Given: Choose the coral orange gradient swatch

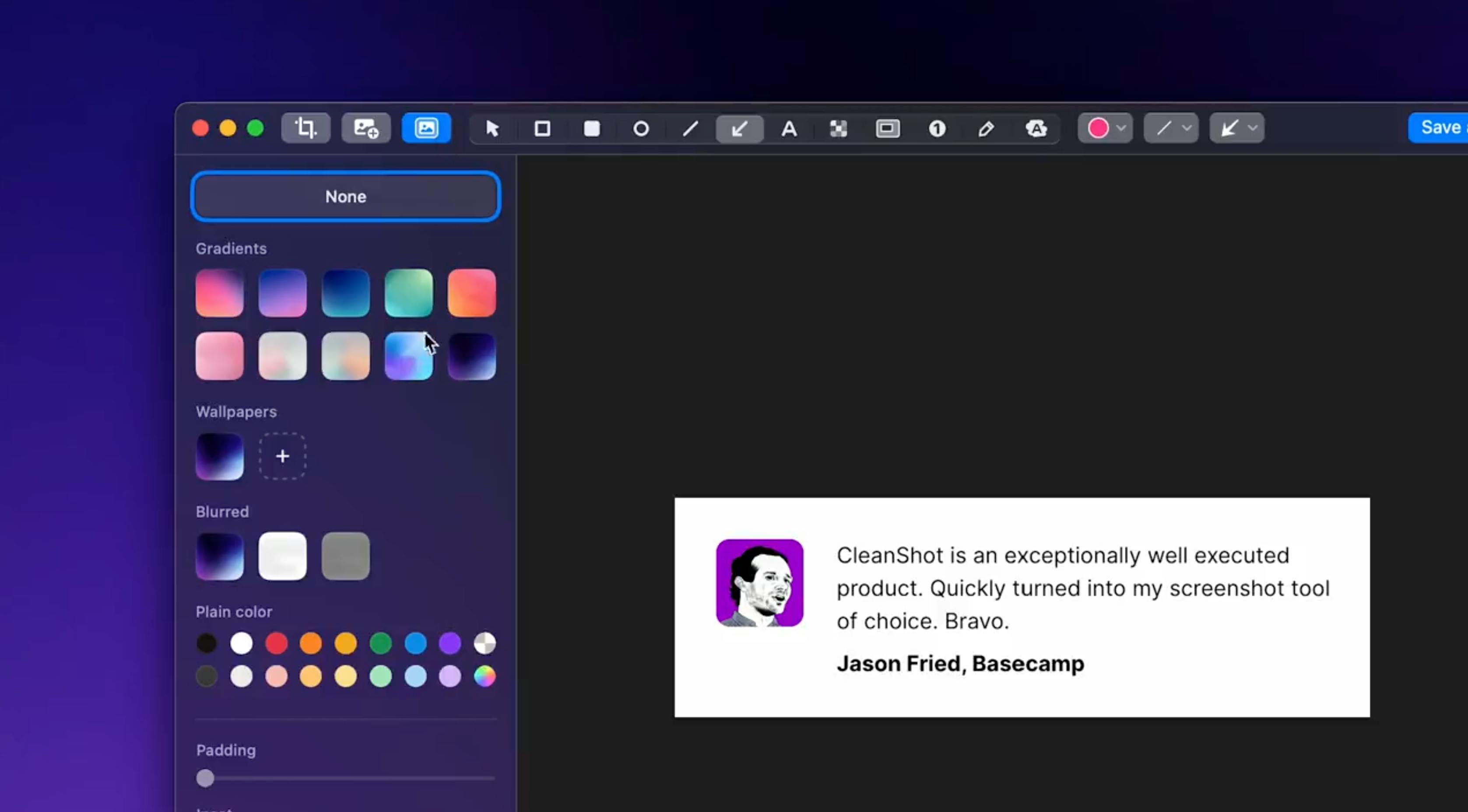Looking at the screenshot, I should pyautogui.click(x=472, y=293).
